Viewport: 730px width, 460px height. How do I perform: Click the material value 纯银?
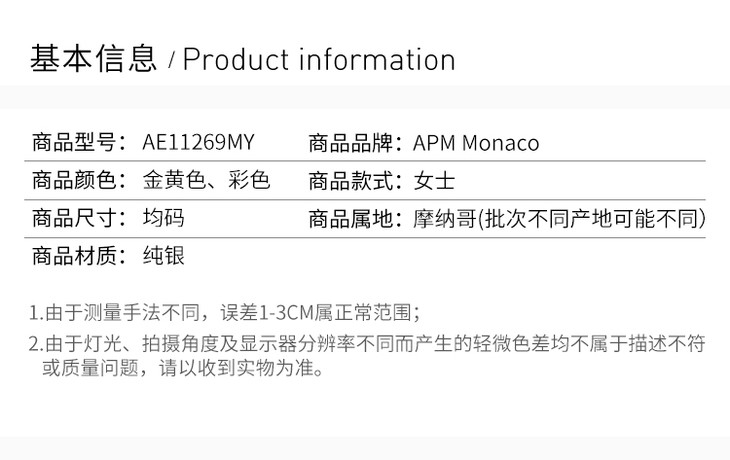pyautogui.click(x=164, y=256)
